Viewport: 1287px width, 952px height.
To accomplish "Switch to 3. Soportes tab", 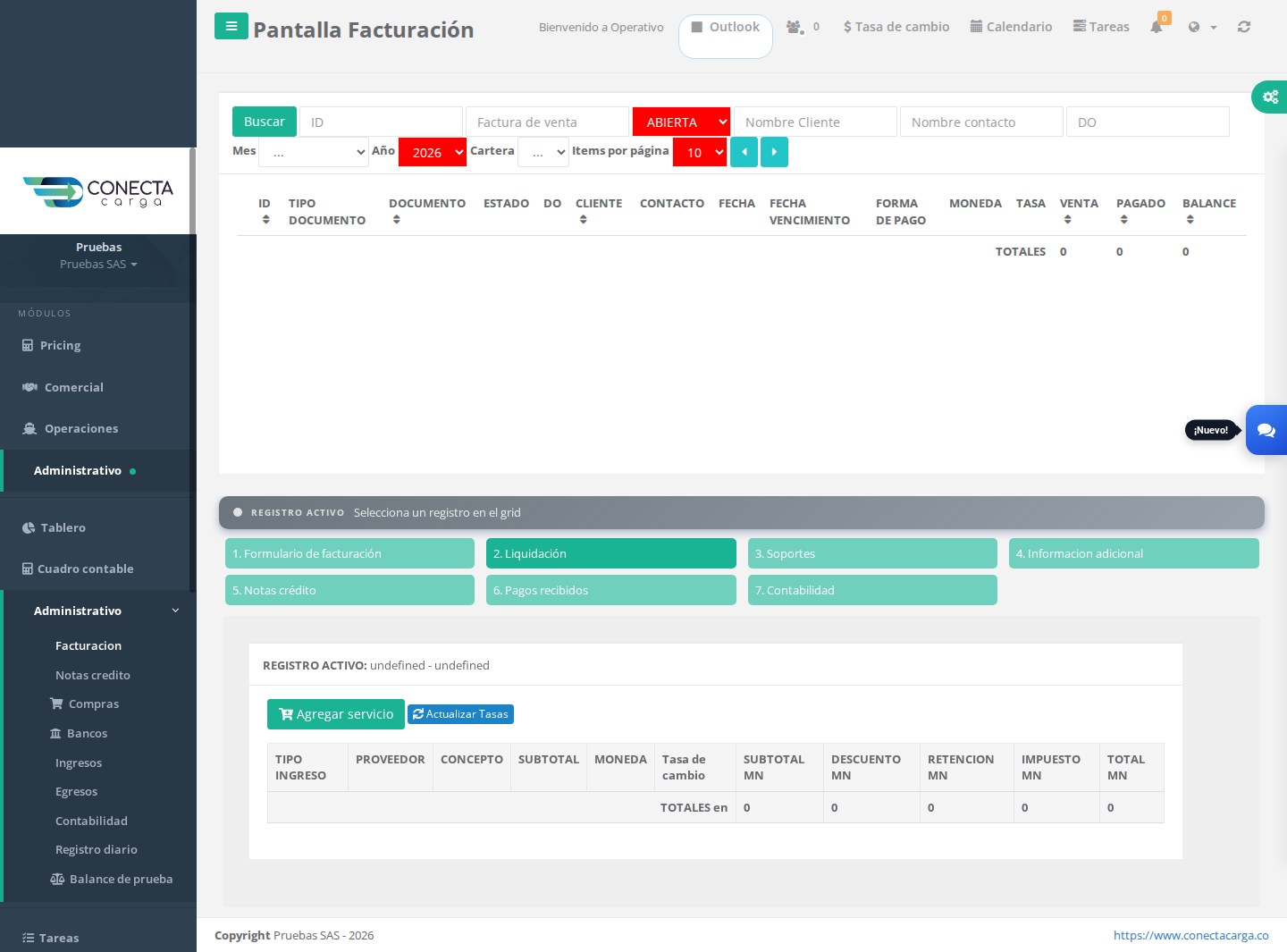I will pos(872,553).
